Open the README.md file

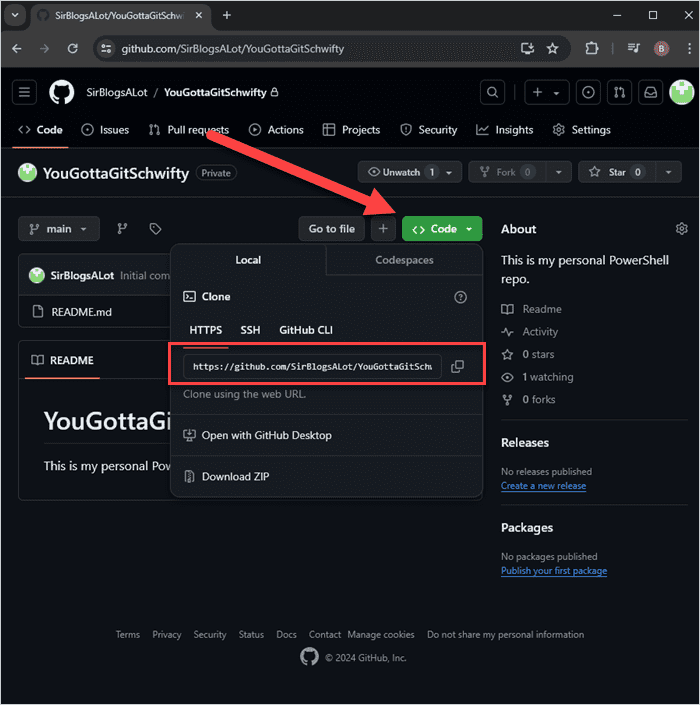click(x=81, y=312)
